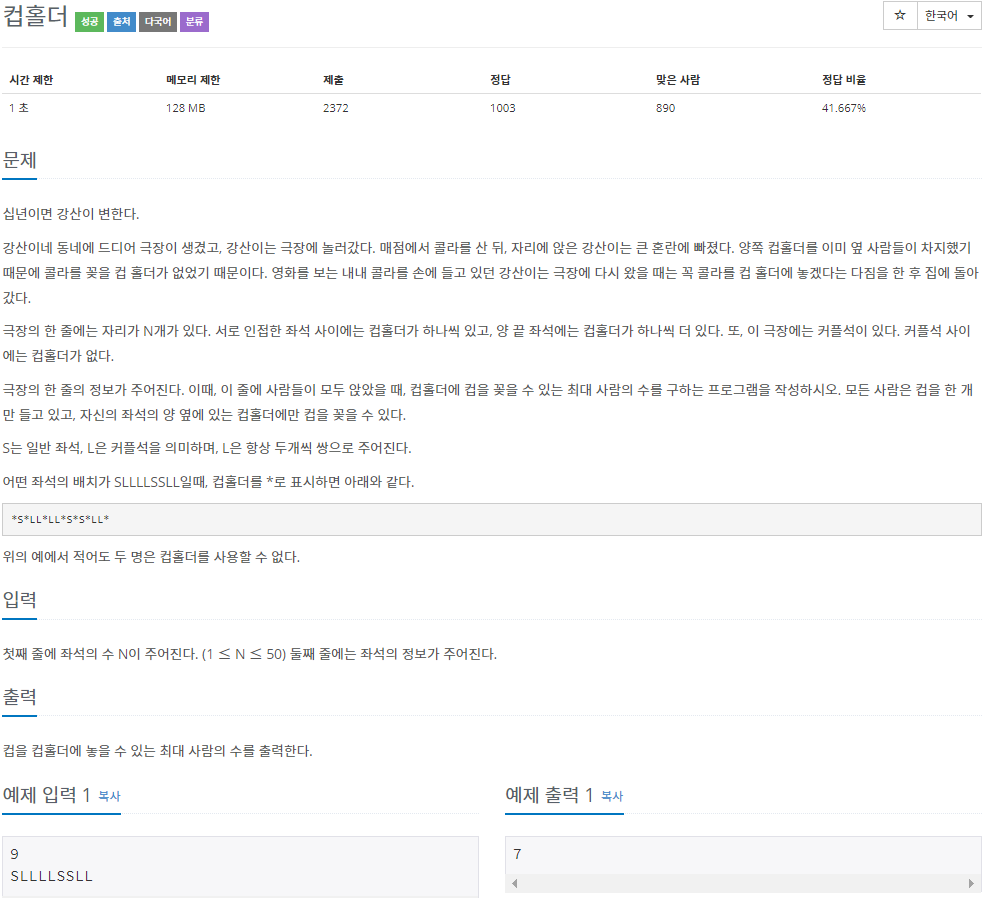Click the 2372 submissions value
The height and width of the screenshot is (898, 984).
point(336,108)
